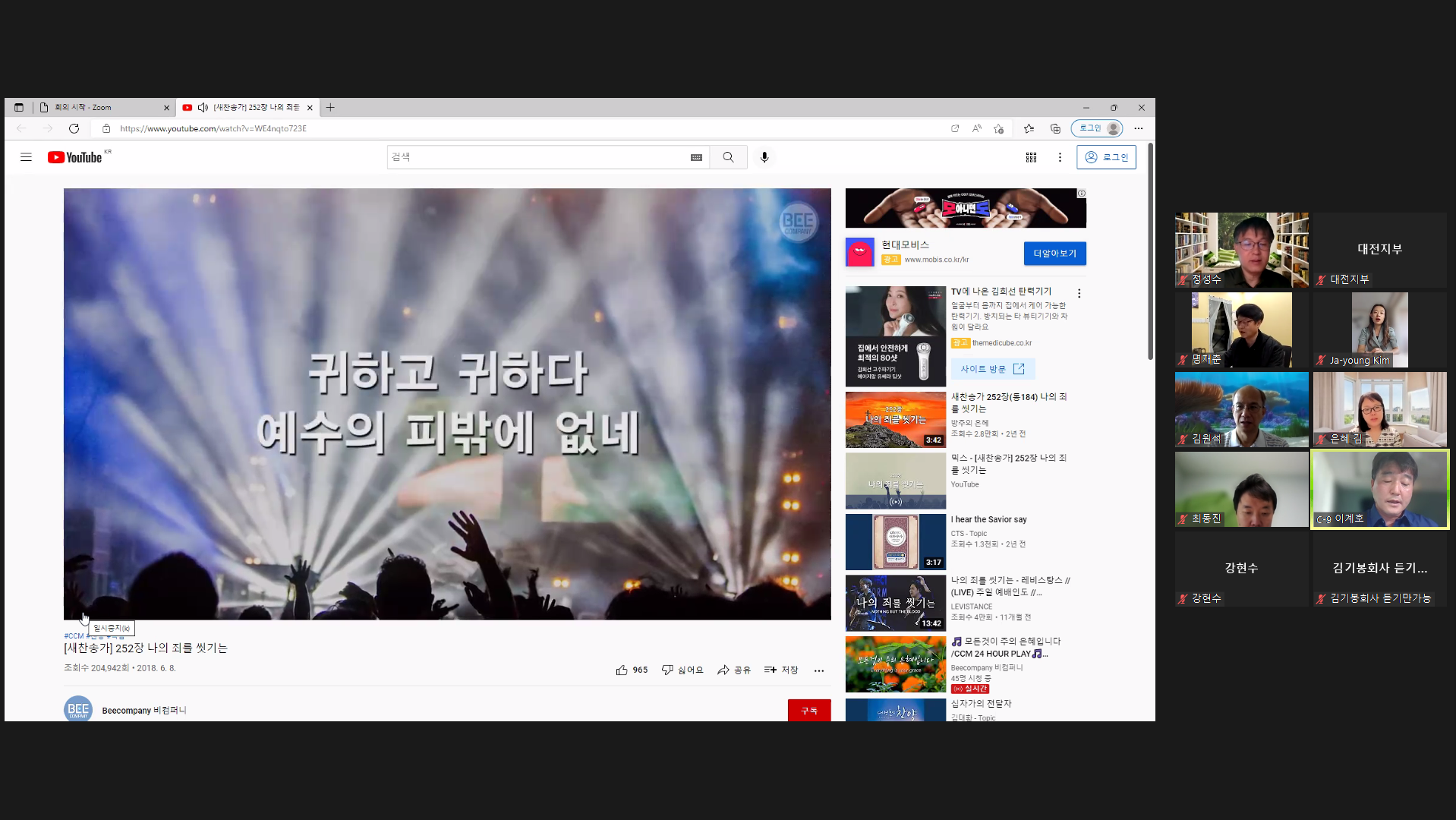Like the video with thumbs up 965
1456x820 pixels.
point(632,670)
